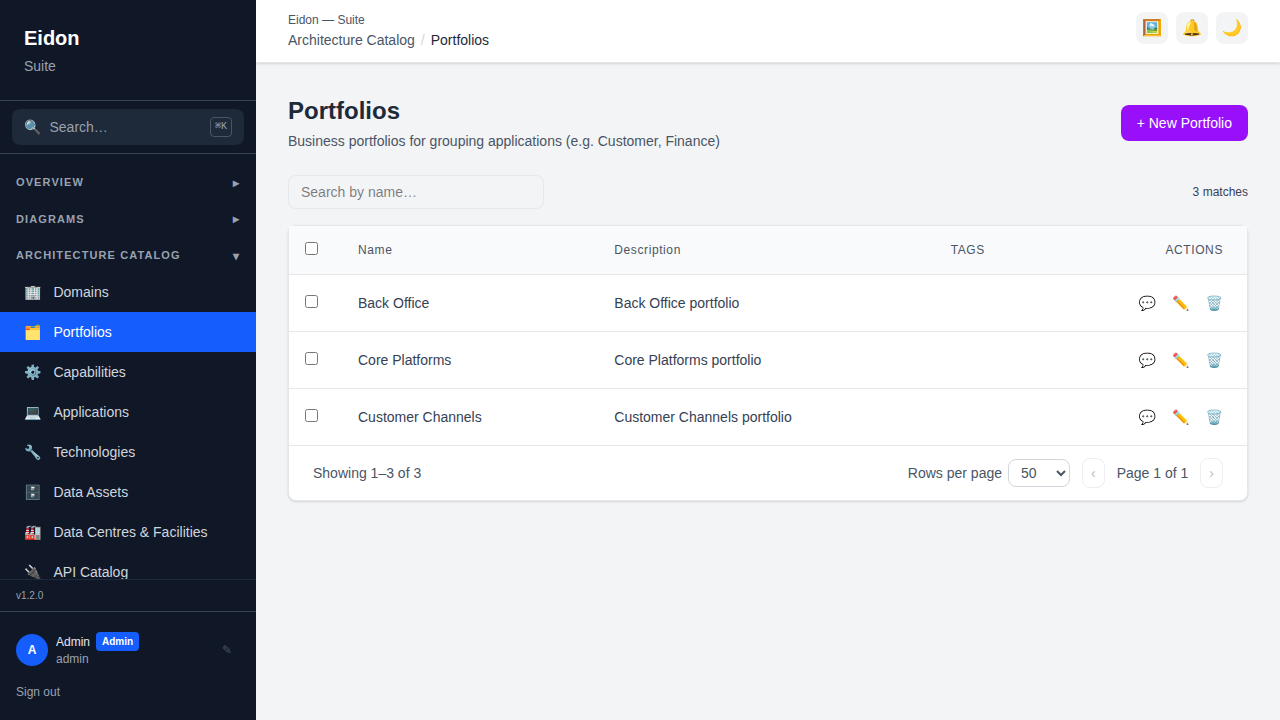Image resolution: width=1280 pixels, height=720 pixels.
Task: Open Portfolios in the sidebar
Action: 128,332
